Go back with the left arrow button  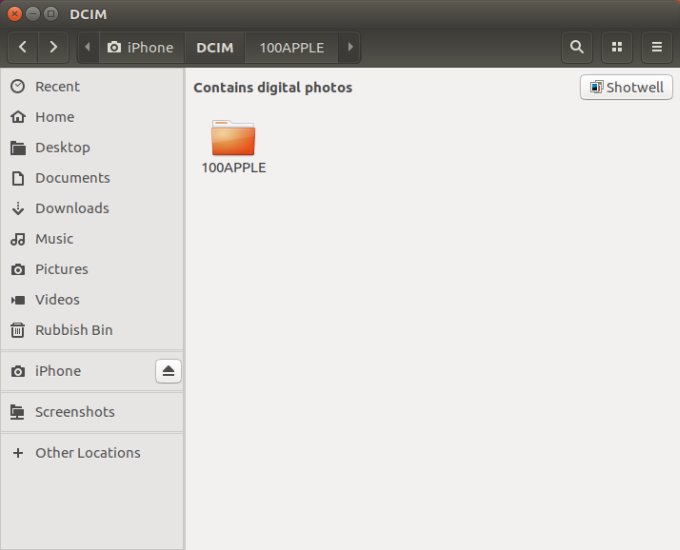(x=23, y=47)
